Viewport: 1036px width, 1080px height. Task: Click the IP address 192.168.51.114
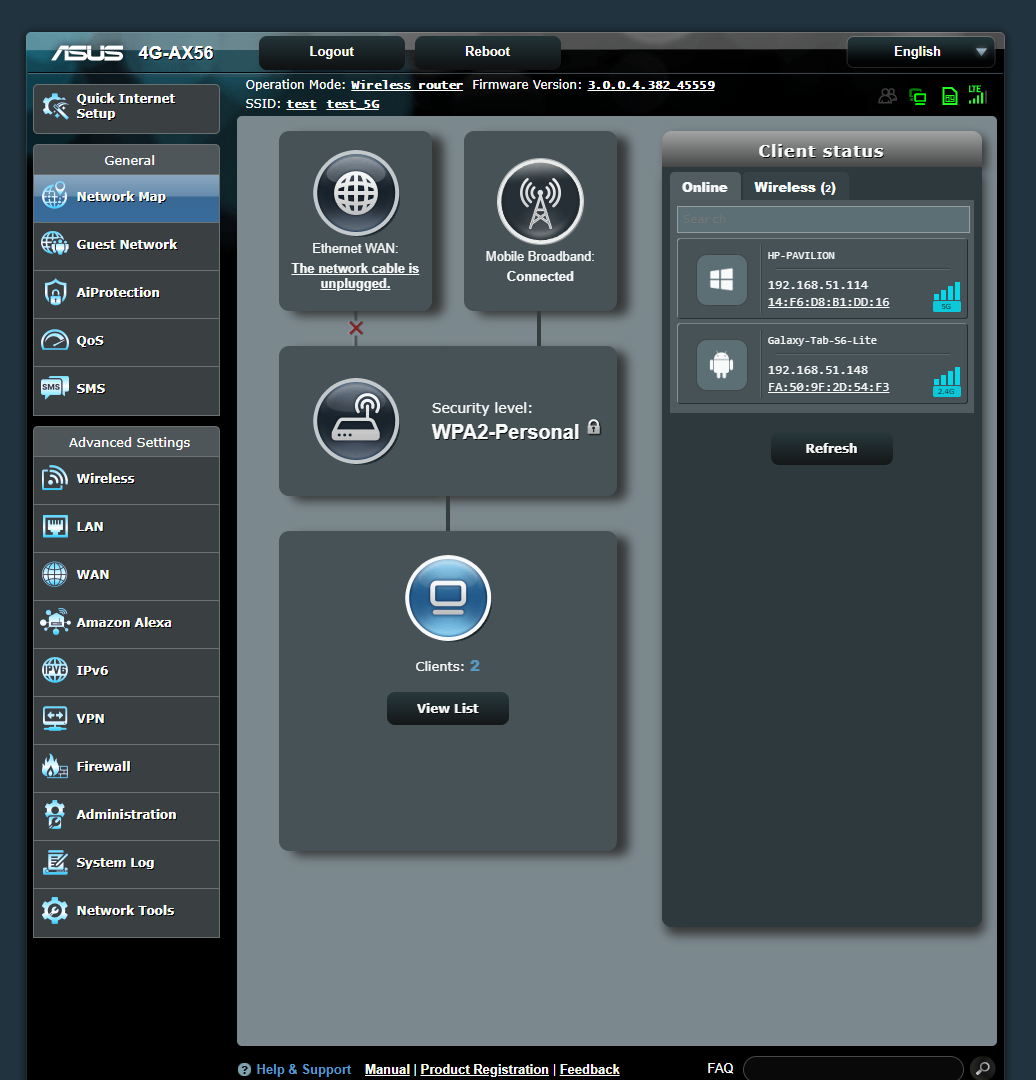[x=818, y=285]
